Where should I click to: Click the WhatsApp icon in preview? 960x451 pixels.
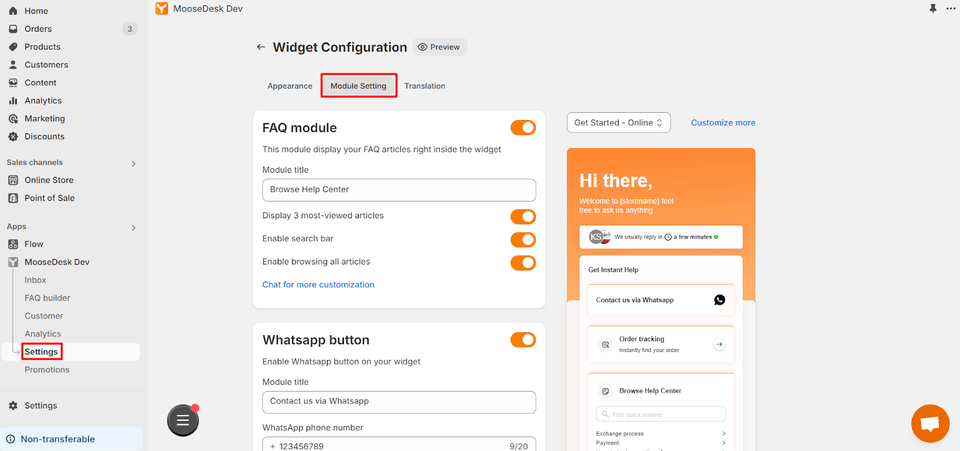[x=719, y=300]
